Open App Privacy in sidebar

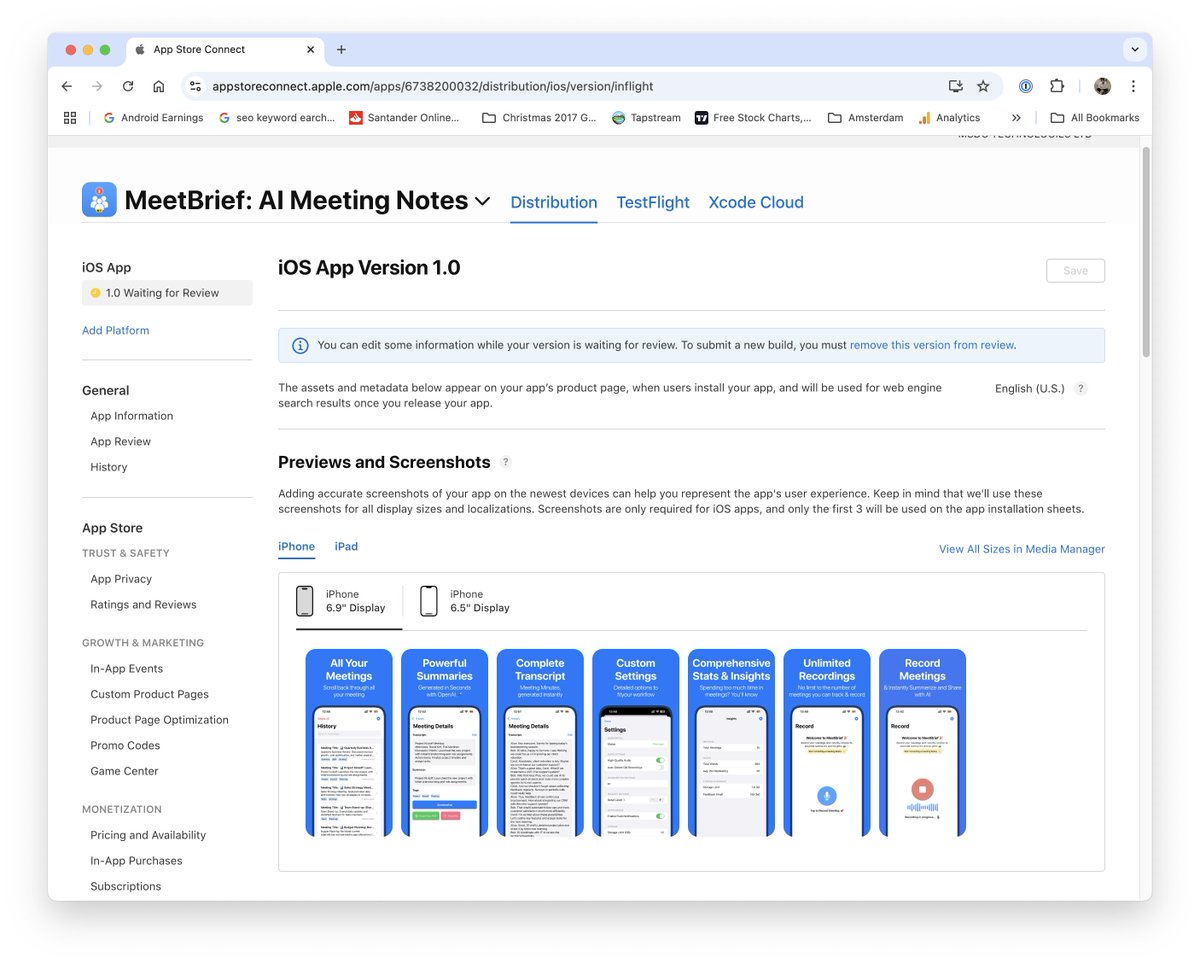[x=121, y=579]
